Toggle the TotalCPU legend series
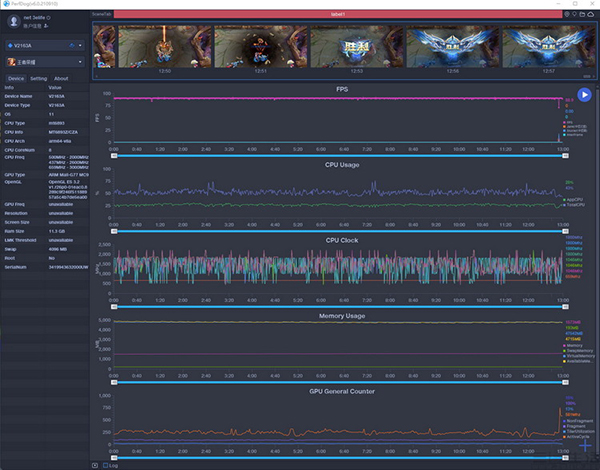This screenshot has width=600, height=470. click(x=573, y=205)
